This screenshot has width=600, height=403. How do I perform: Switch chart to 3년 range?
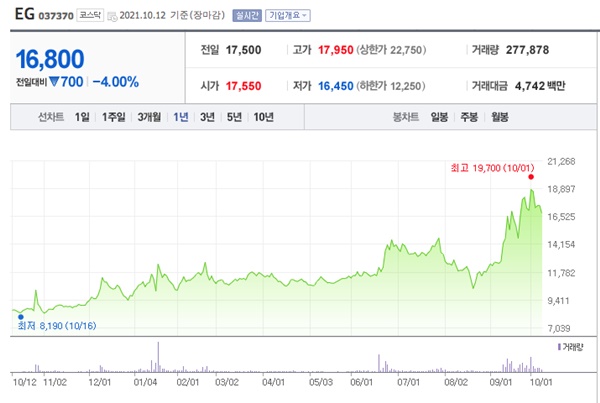pyautogui.click(x=207, y=117)
